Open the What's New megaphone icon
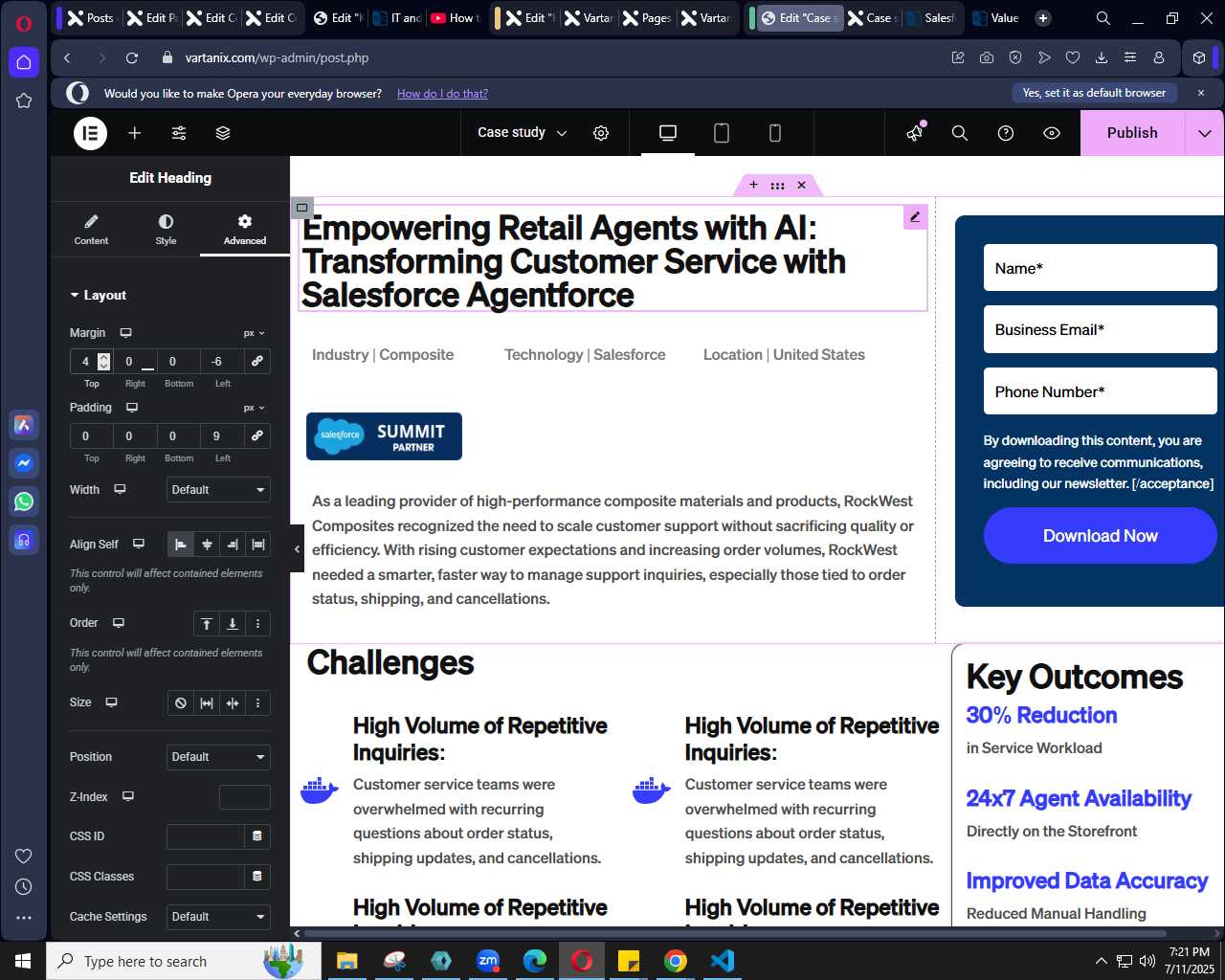1225x980 pixels. click(916, 133)
